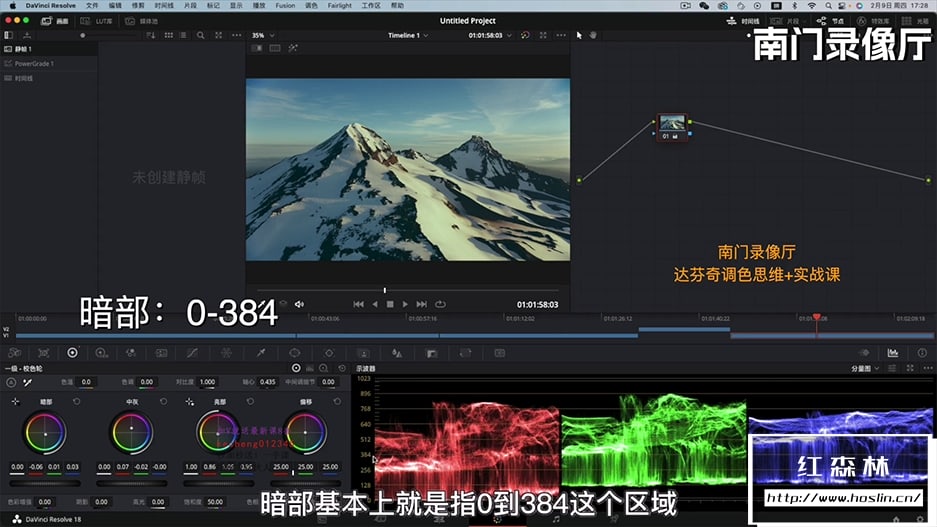The width and height of the screenshot is (937, 527).
Task: Open the viewer three-dot options menu
Action: (x=561, y=35)
